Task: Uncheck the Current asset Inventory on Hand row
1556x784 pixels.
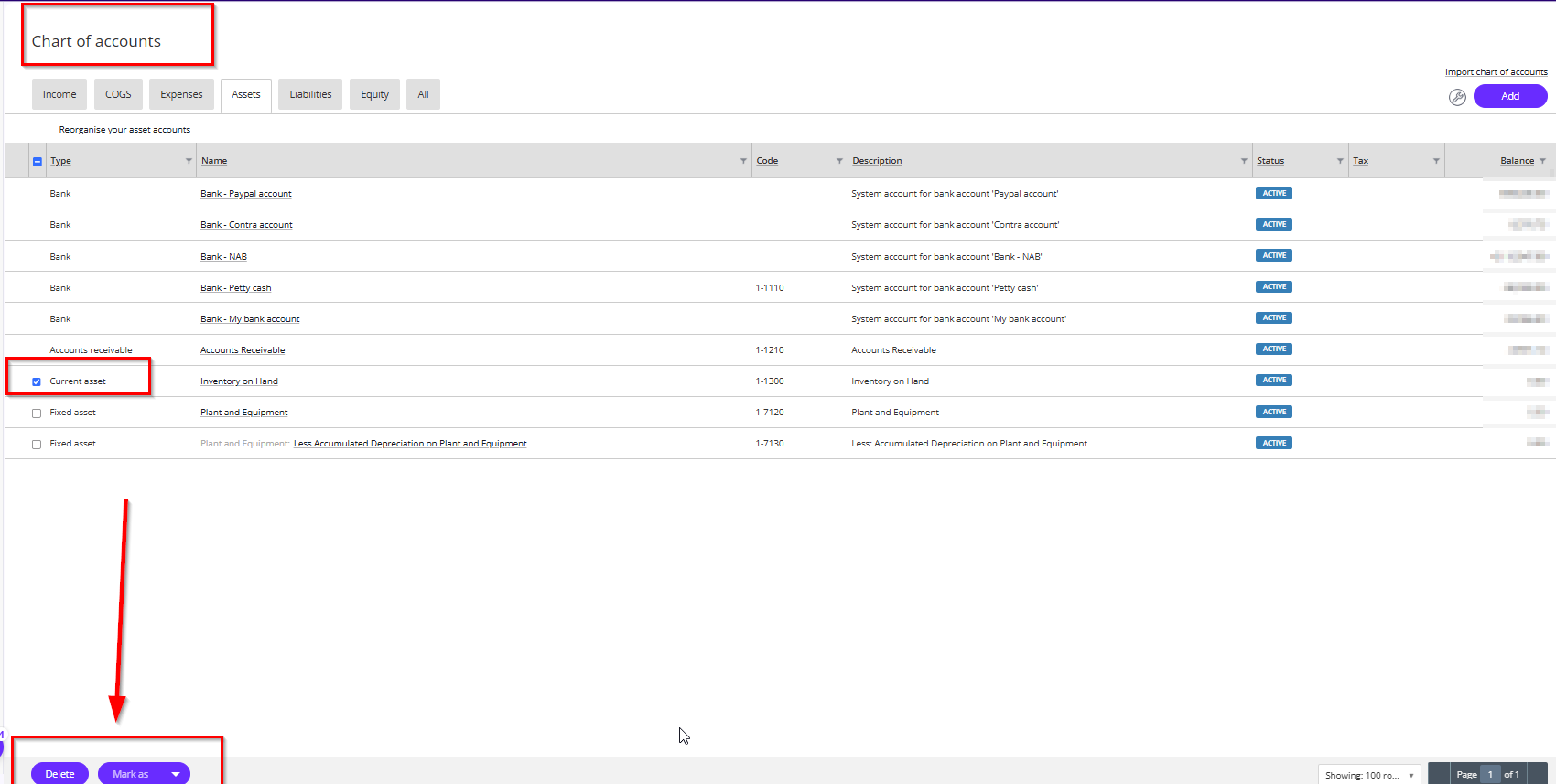Action: pyautogui.click(x=37, y=381)
